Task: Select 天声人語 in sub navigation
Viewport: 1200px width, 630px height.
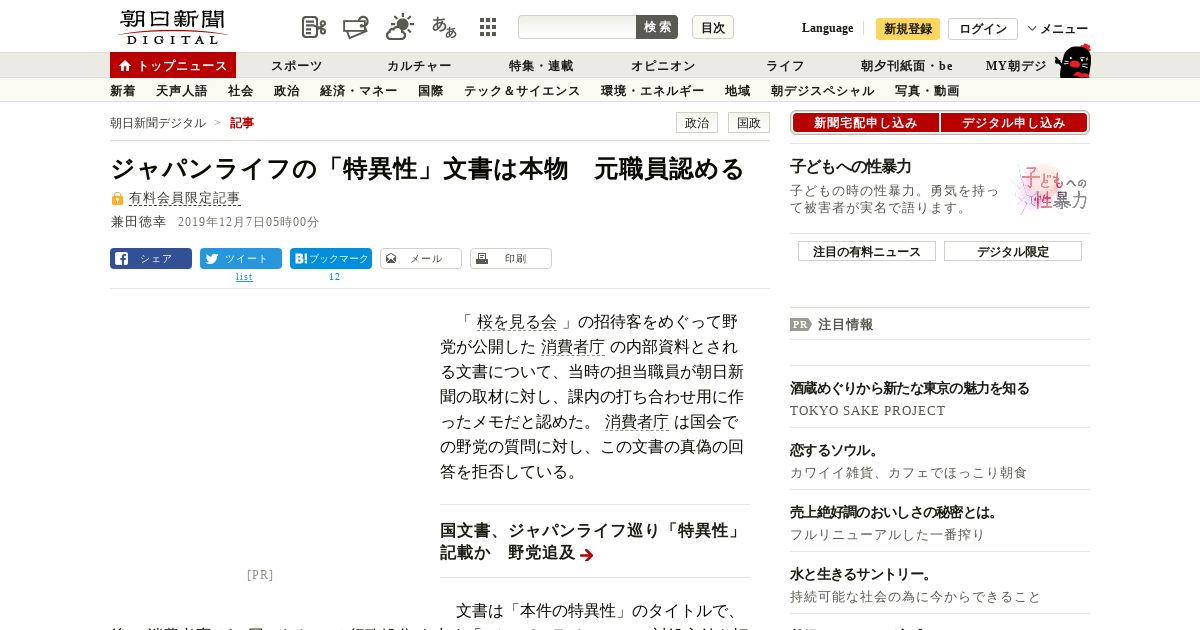Action: [182, 91]
